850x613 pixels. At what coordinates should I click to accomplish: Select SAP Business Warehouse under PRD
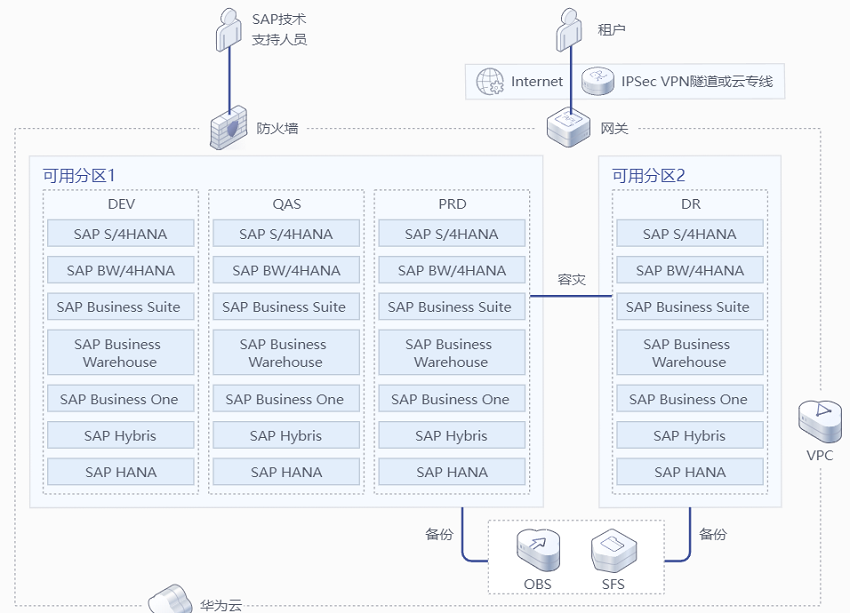tap(452, 352)
